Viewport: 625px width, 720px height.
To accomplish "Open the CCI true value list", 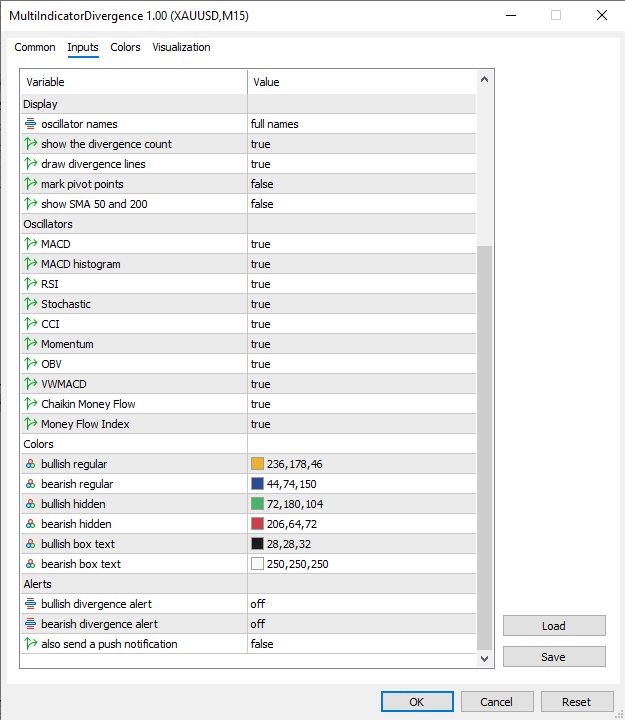I will click(362, 324).
